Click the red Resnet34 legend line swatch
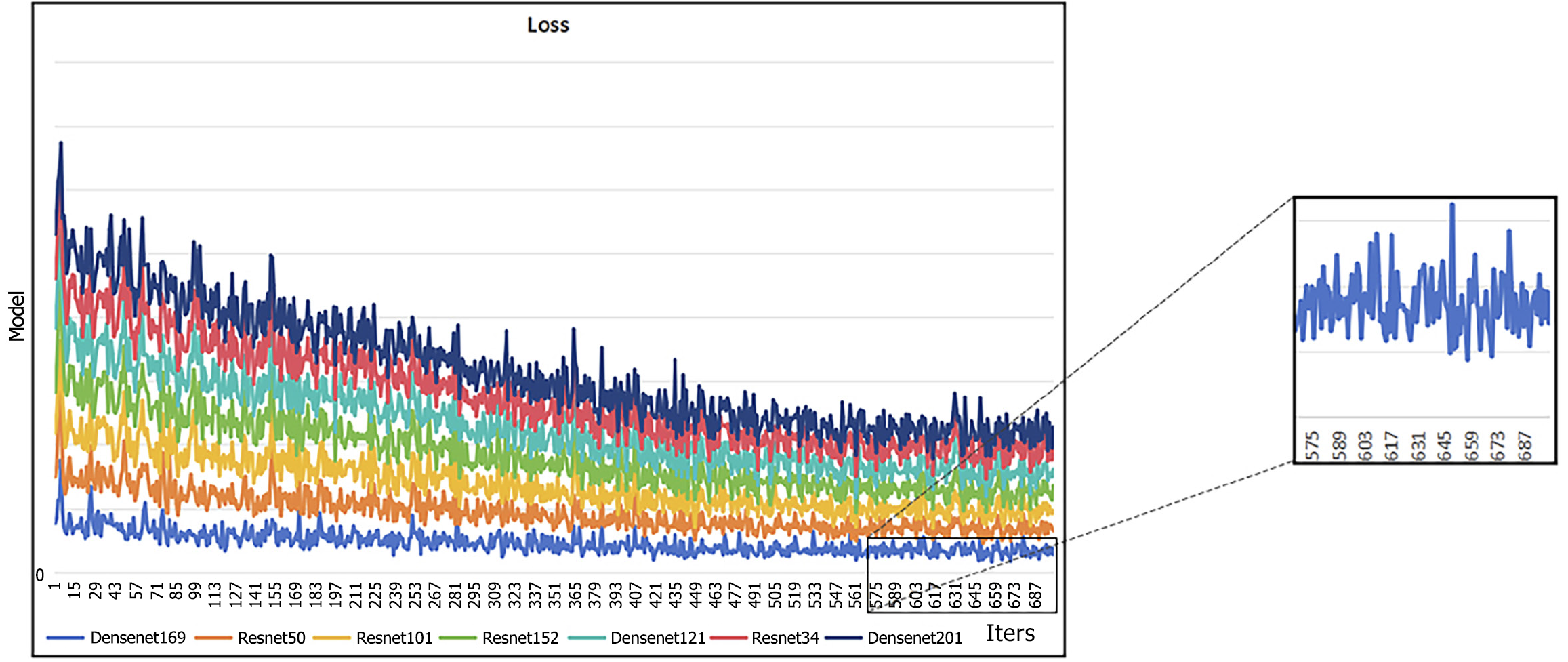The image size is (1568, 662). pos(728,638)
